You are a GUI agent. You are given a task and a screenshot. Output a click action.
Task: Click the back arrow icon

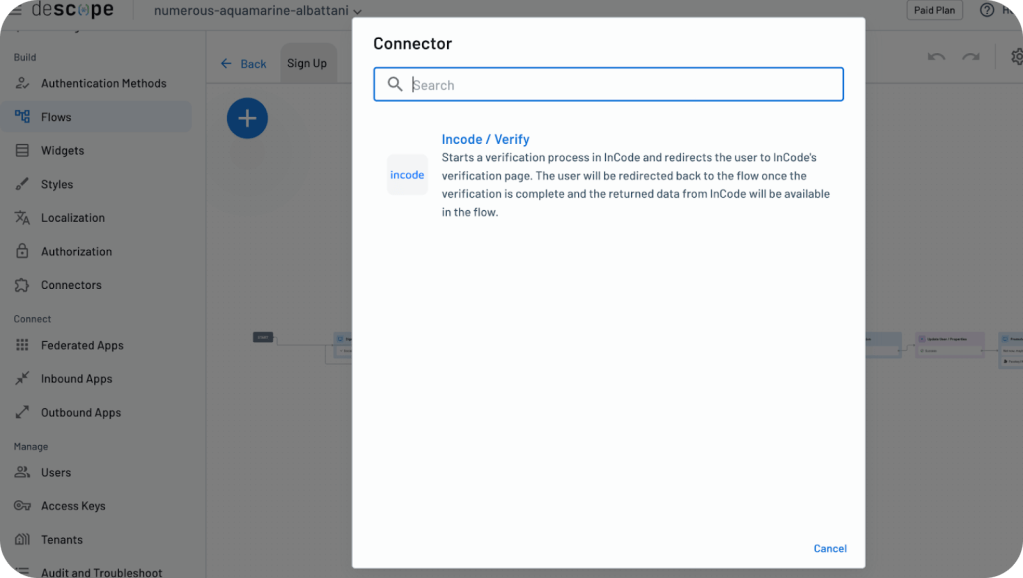tap(226, 63)
